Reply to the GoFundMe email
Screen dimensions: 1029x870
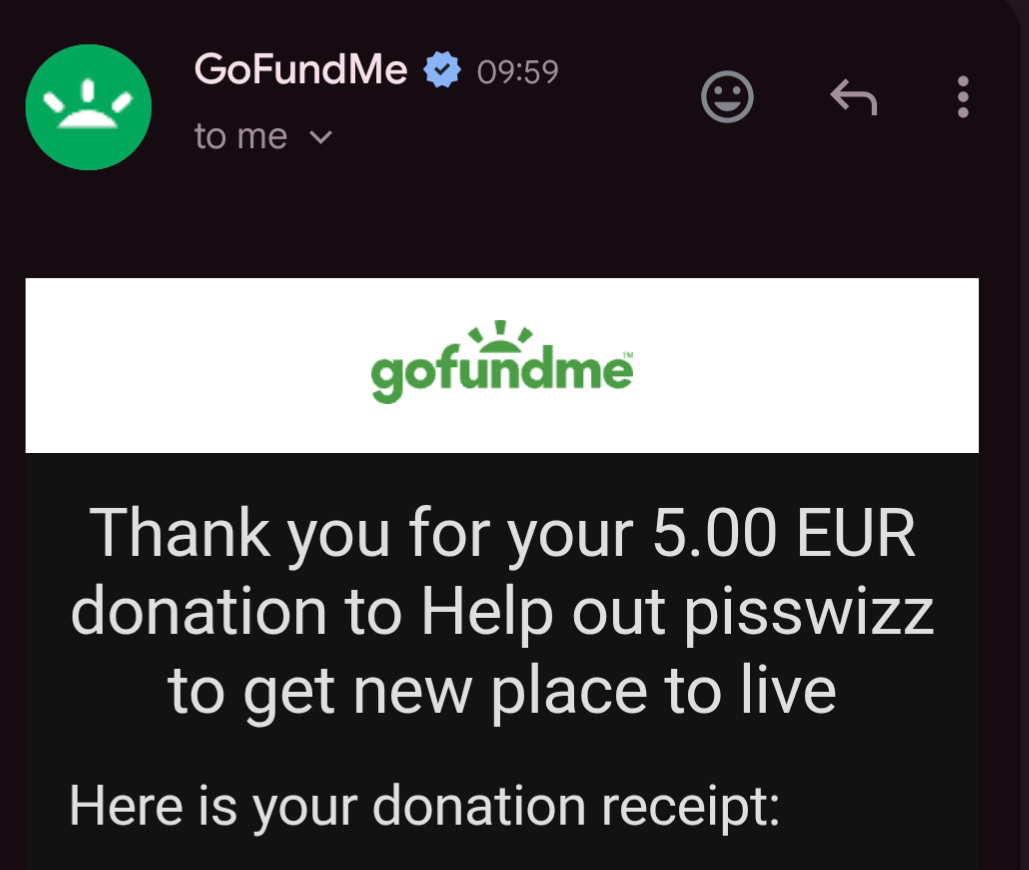coord(853,97)
